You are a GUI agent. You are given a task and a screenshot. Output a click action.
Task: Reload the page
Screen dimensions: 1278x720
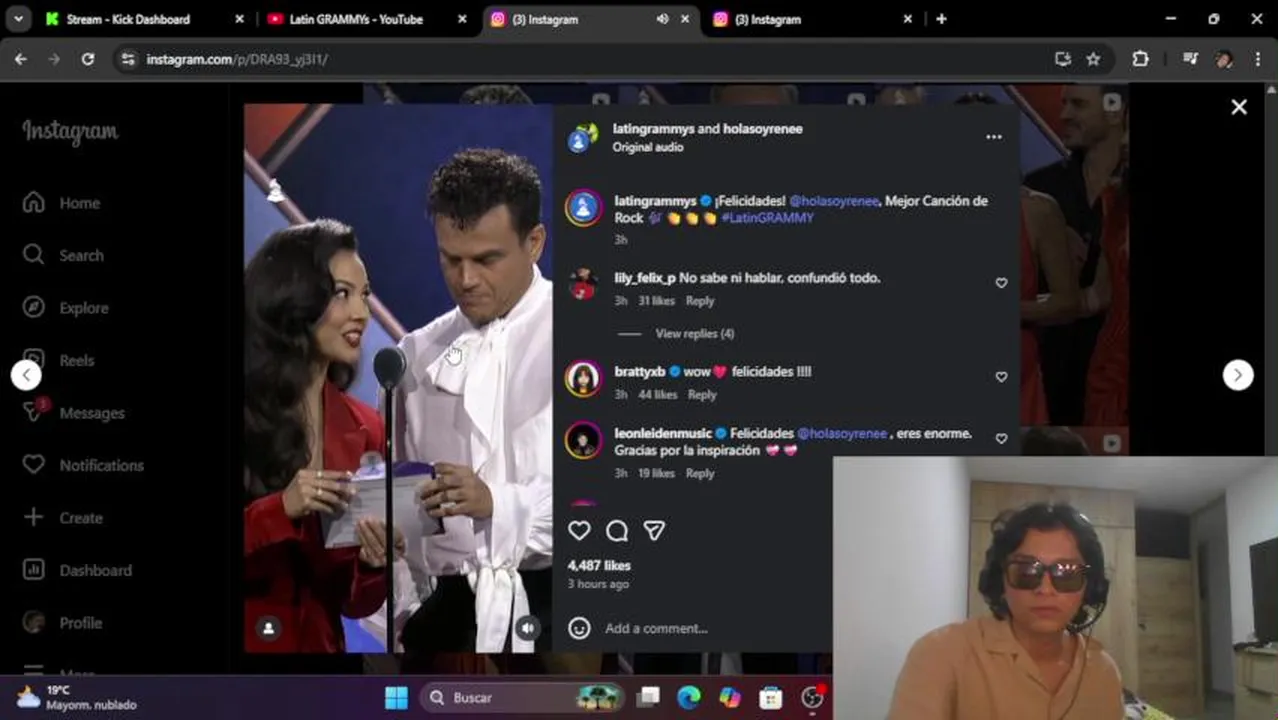[87, 59]
